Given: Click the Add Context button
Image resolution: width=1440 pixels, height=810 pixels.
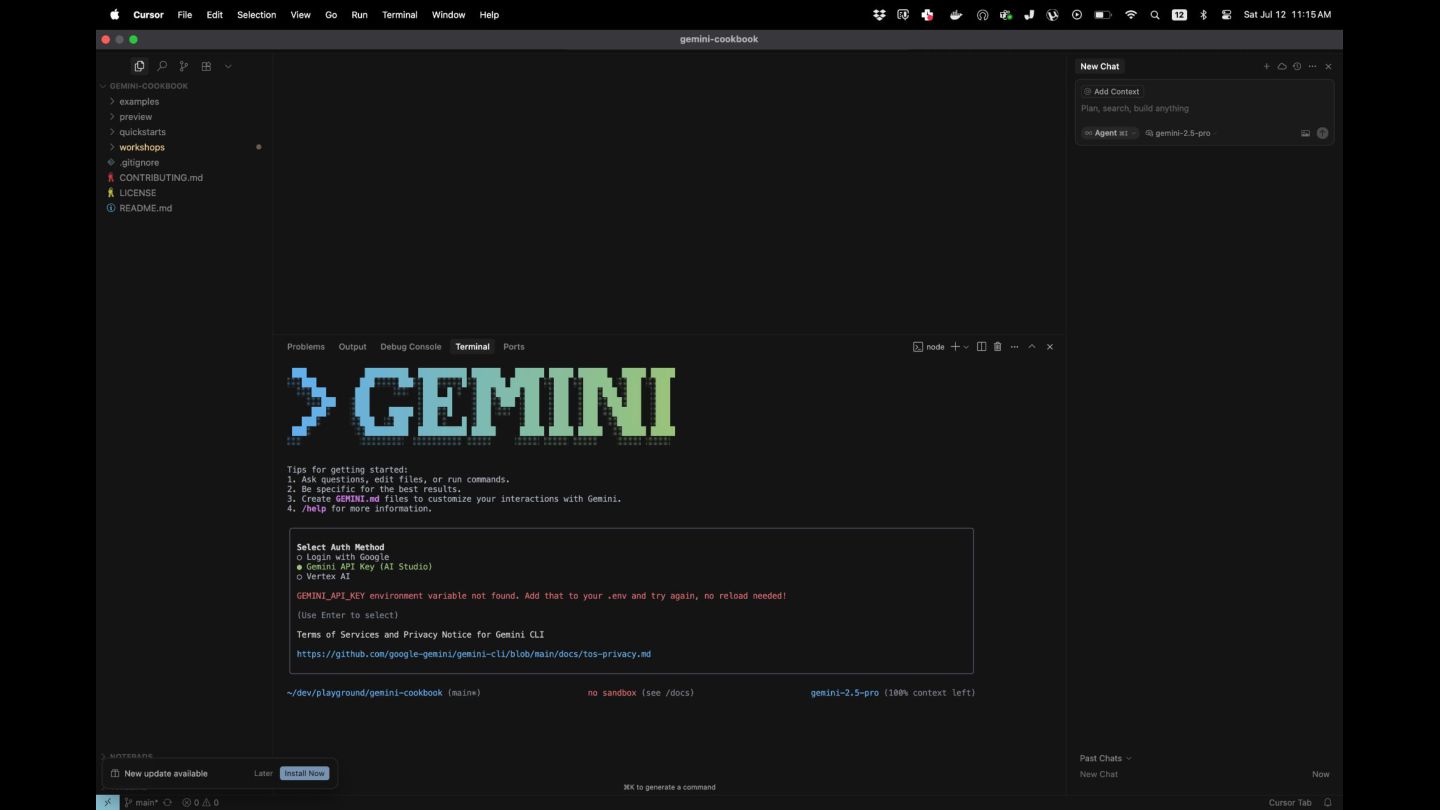Looking at the screenshot, I should click(x=1112, y=91).
